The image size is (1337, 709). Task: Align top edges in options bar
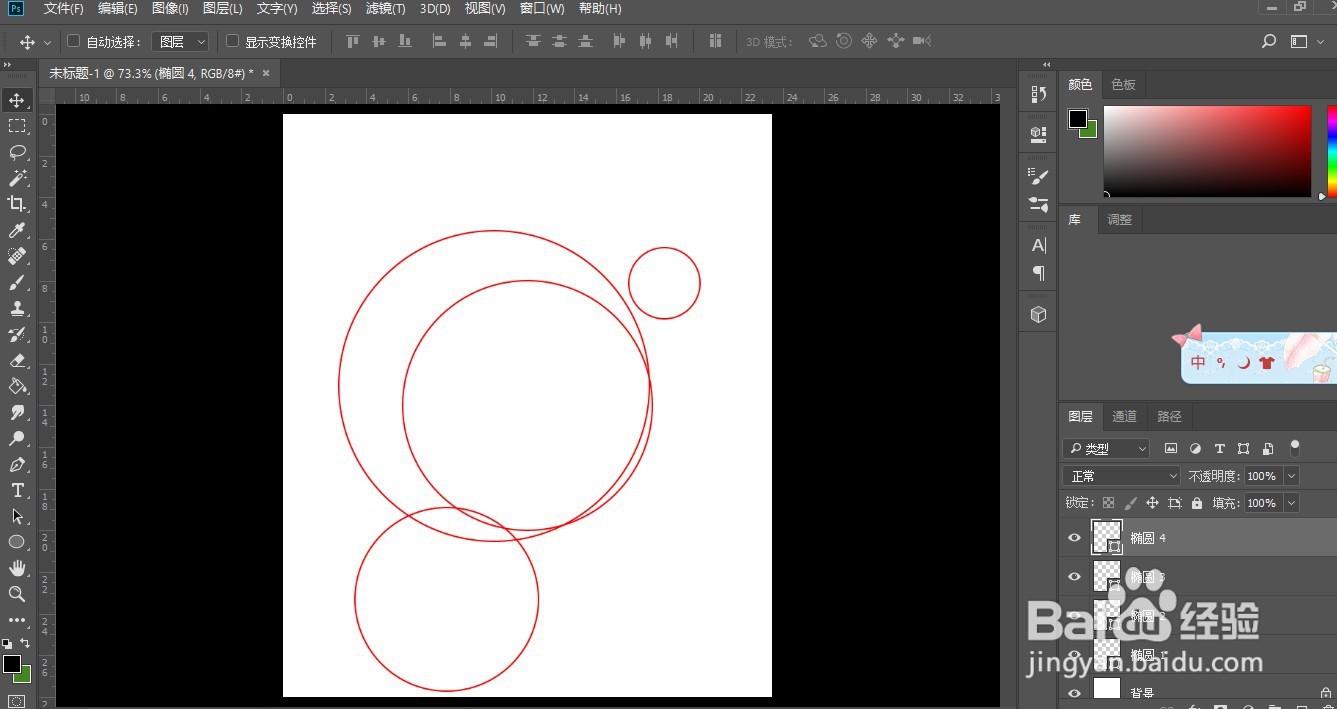coord(352,41)
